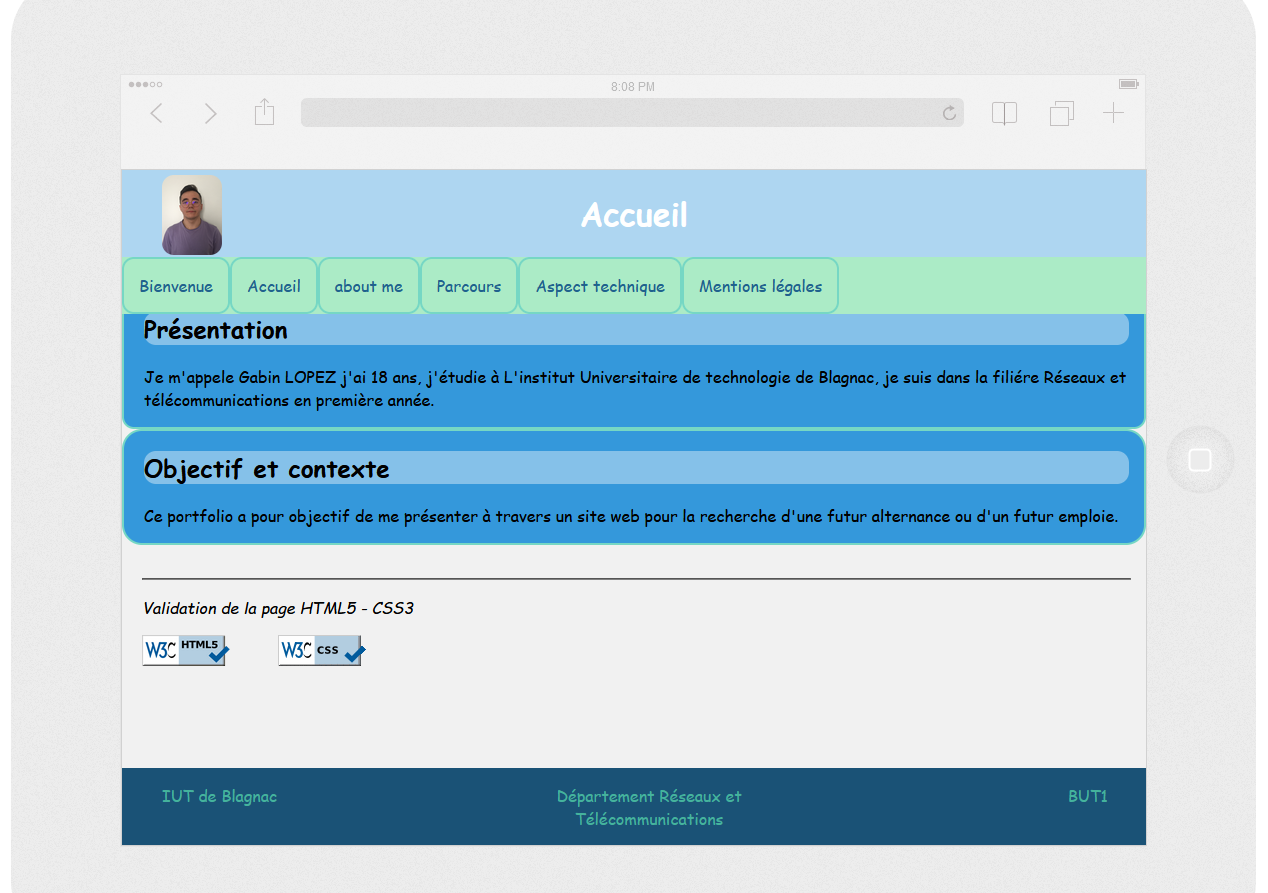Show all tabs with the tabs icon
Screen dimensions: 1268x893
point(1062,113)
